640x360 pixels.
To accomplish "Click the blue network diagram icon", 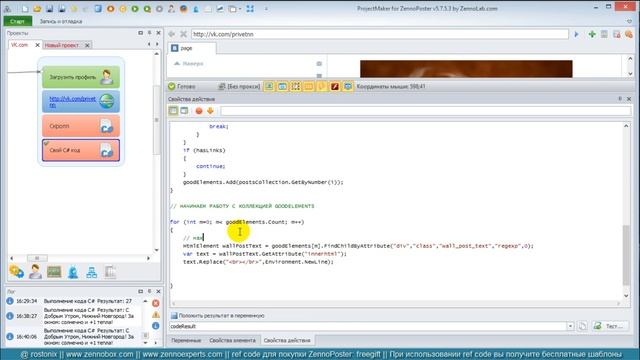I will click(92, 272).
